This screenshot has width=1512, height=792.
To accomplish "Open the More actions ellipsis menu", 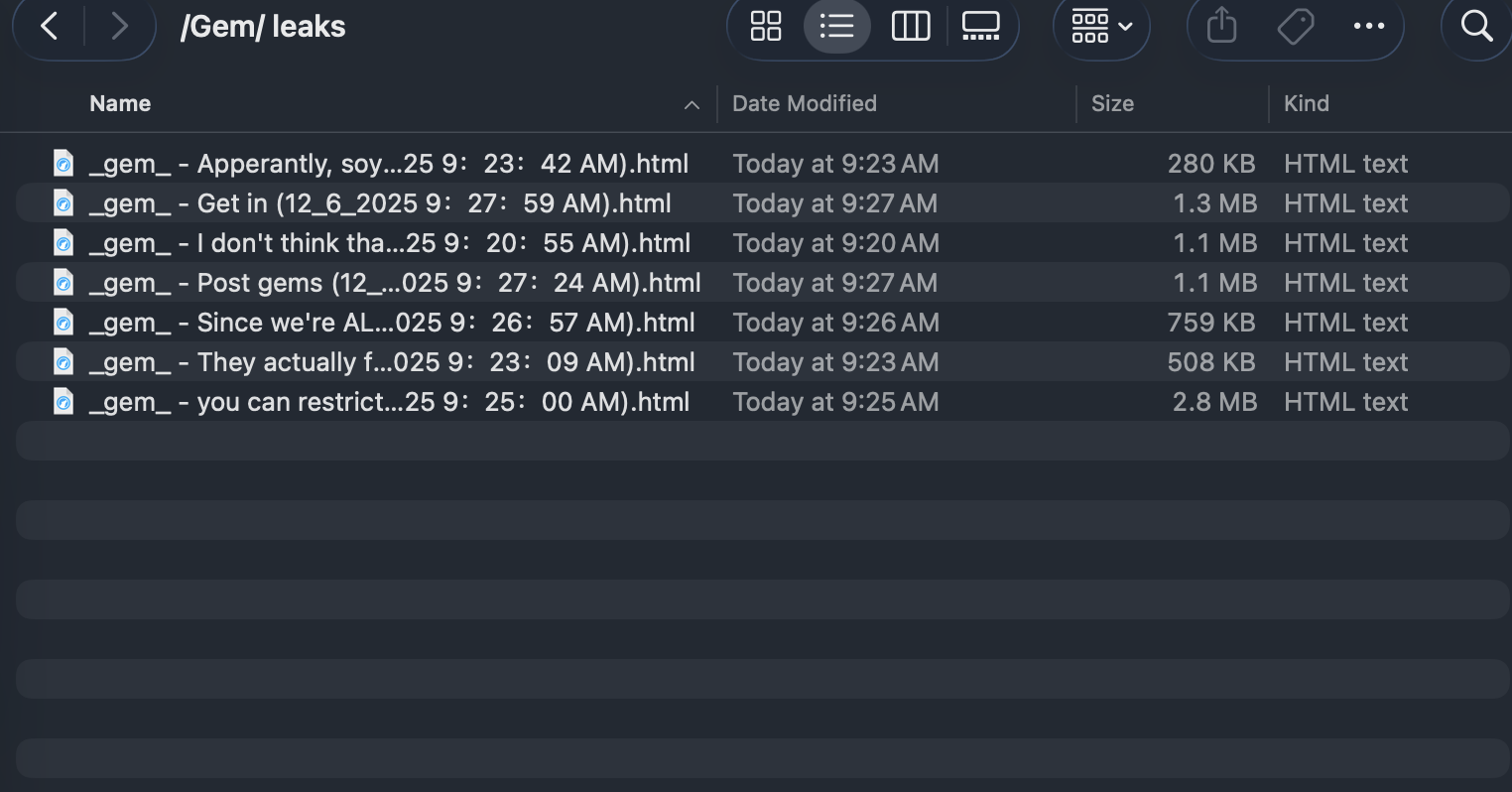I will (1368, 27).
